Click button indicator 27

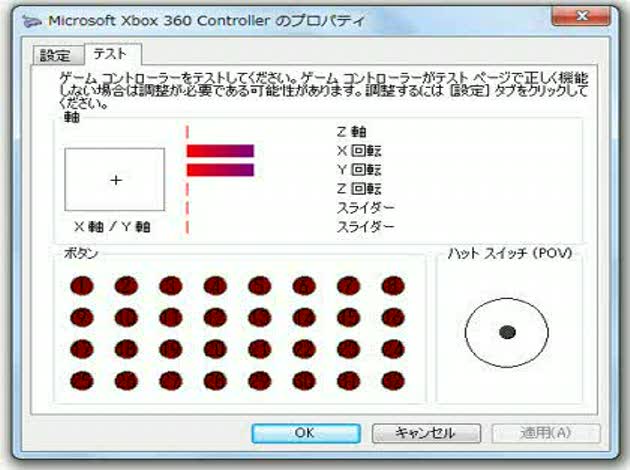click(x=171, y=381)
